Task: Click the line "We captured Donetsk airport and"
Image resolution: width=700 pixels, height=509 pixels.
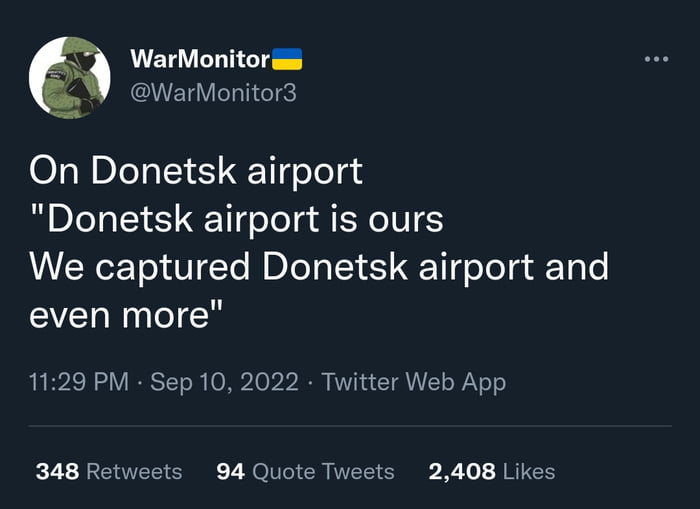Action: (319, 267)
